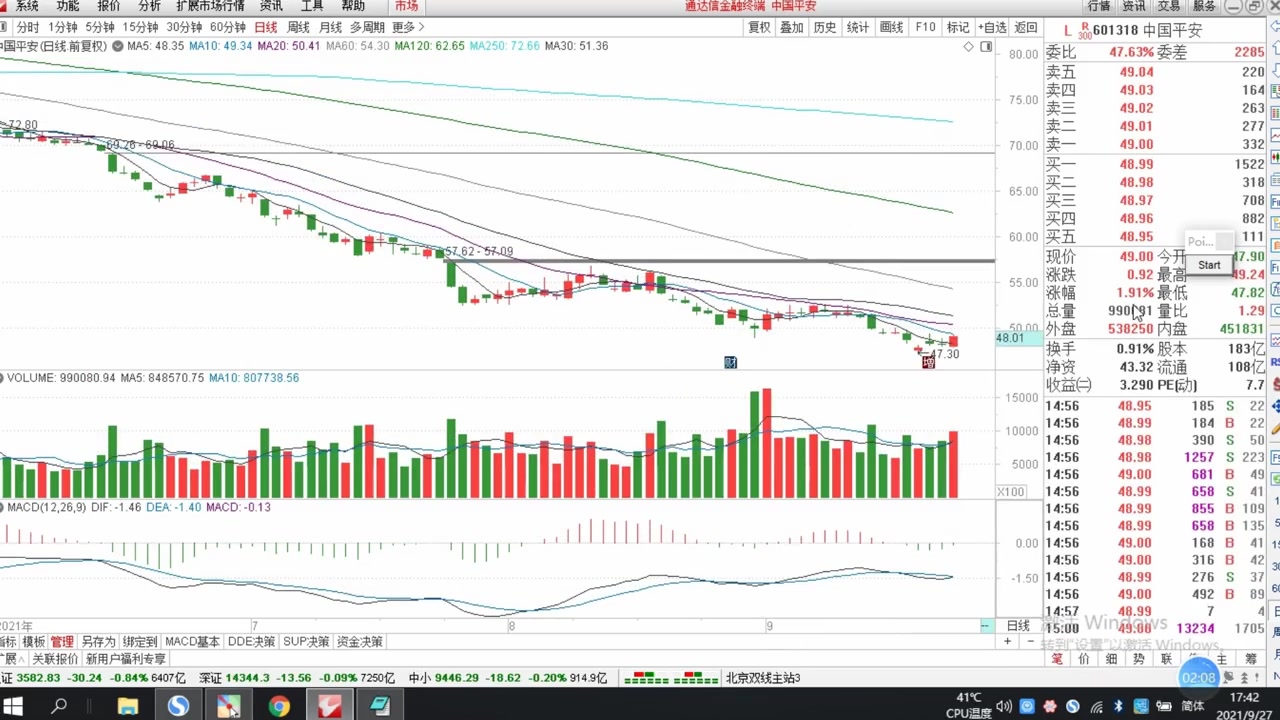Screen dimensions: 1280x720
Task: Click the 画线 drawing button
Action: point(891,27)
